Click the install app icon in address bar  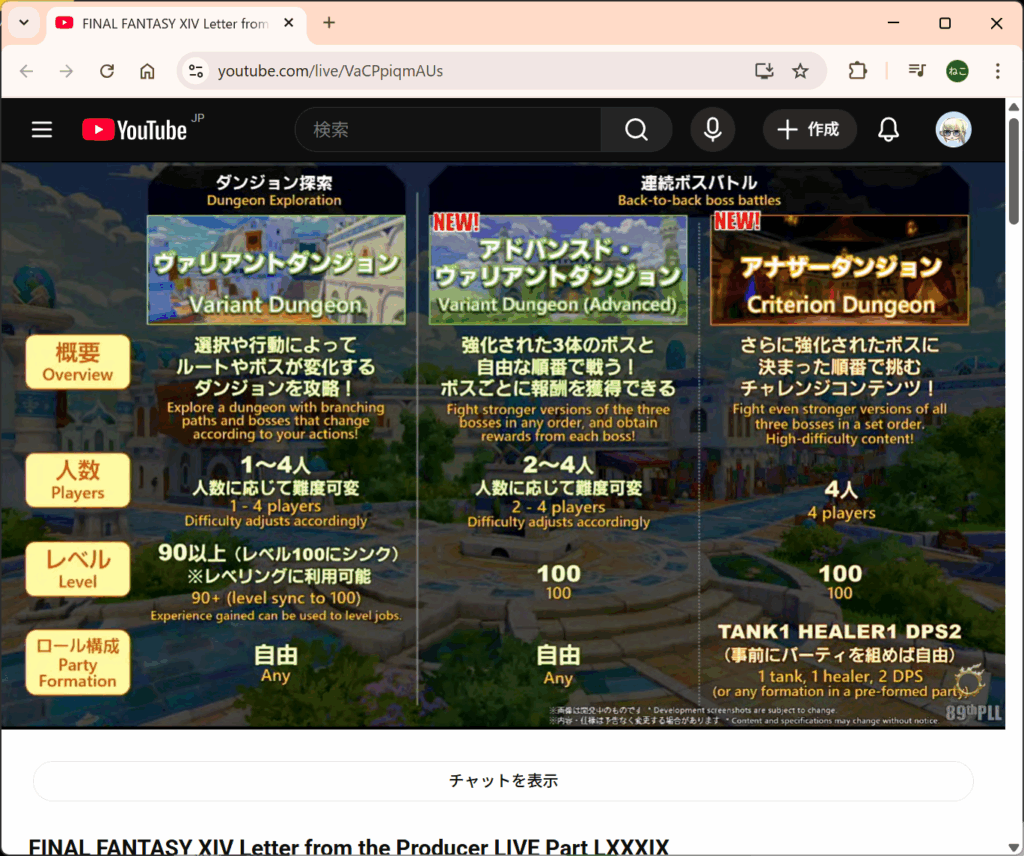click(764, 71)
